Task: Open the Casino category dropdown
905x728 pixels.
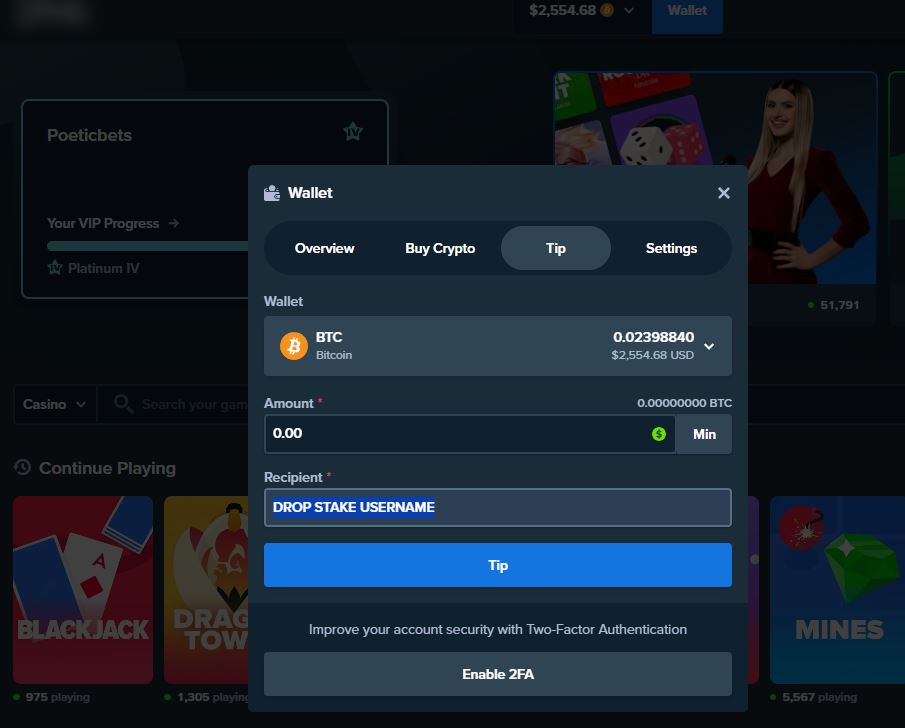Action: coord(55,404)
